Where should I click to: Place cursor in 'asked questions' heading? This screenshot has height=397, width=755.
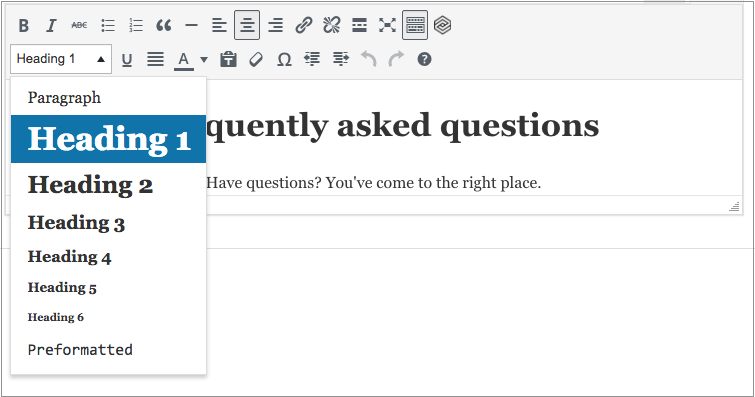[468, 126]
